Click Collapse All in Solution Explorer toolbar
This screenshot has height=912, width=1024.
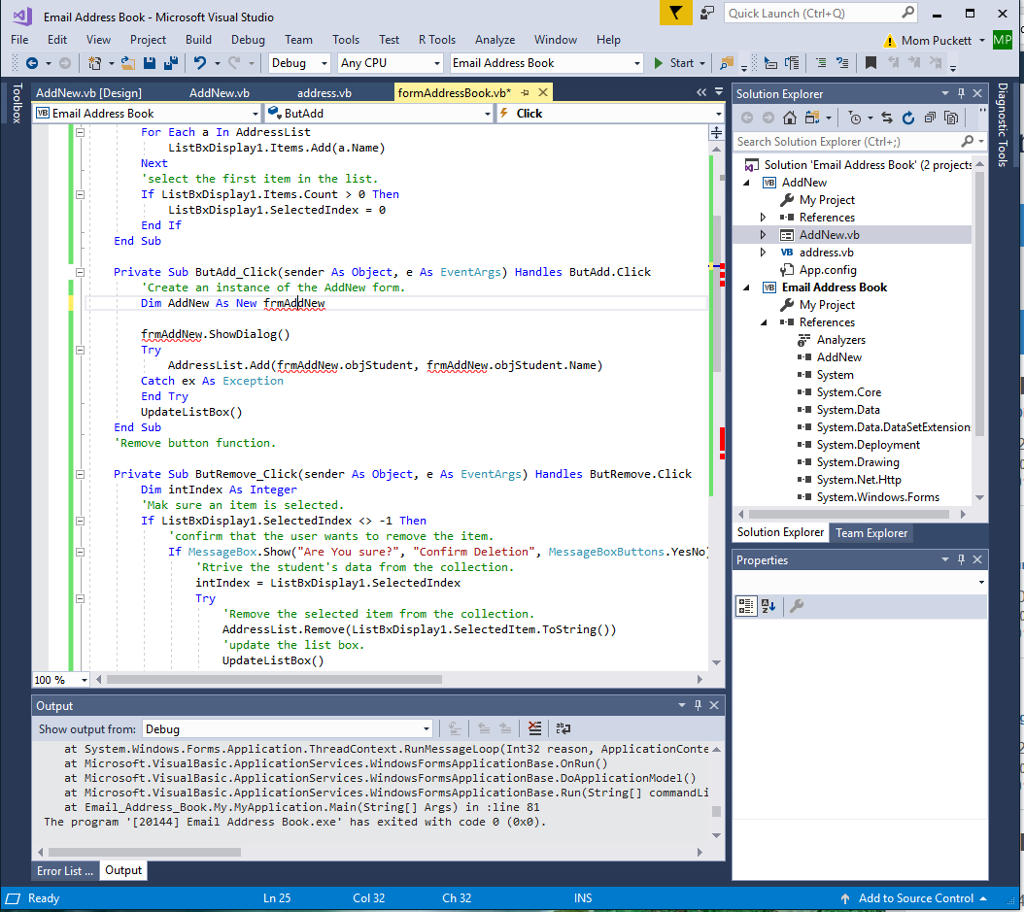point(930,118)
